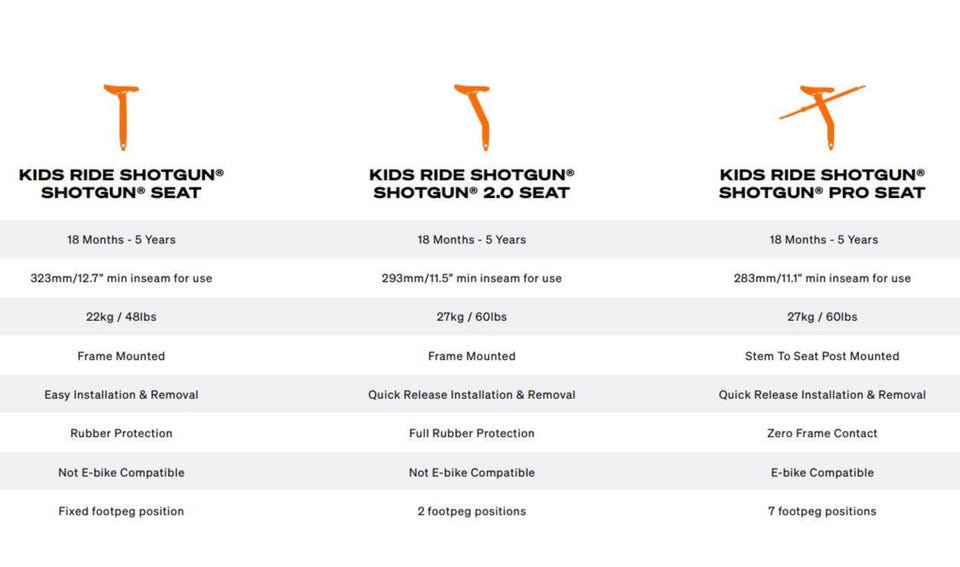This screenshot has height=567, width=960.
Task: Click Easy Installation & Removal text
Action: pos(121,395)
